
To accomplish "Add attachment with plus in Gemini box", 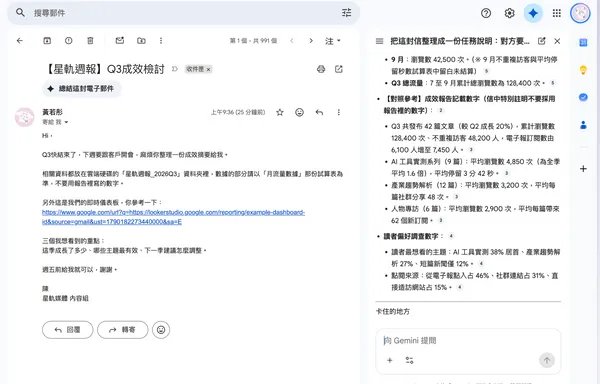I will (x=390, y=360).
